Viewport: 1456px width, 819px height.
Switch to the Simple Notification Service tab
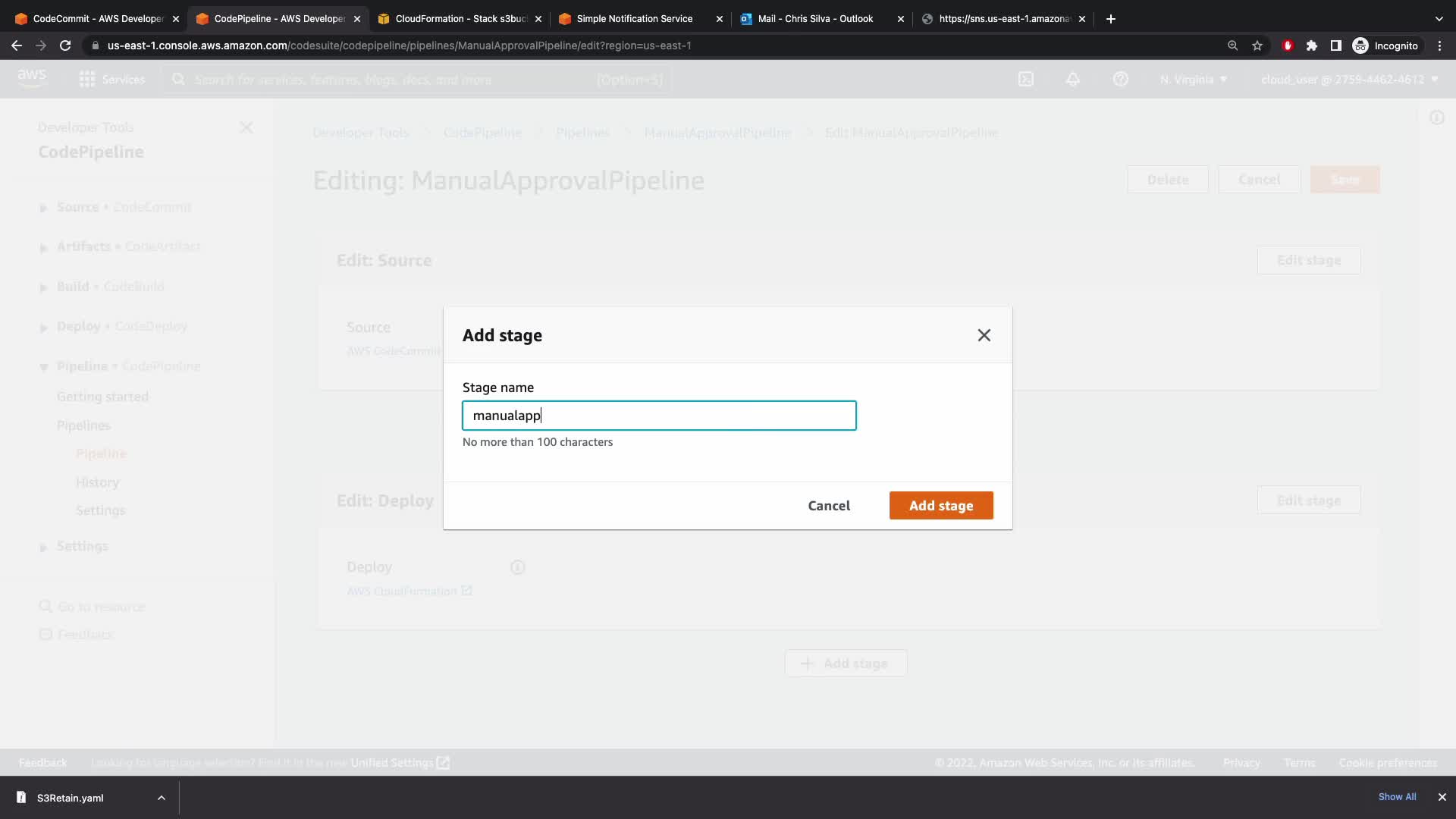tap(634, 19)
